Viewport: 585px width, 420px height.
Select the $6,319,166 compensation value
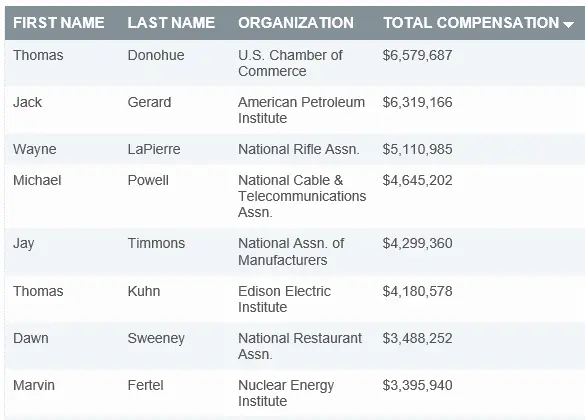coord(417,102)
